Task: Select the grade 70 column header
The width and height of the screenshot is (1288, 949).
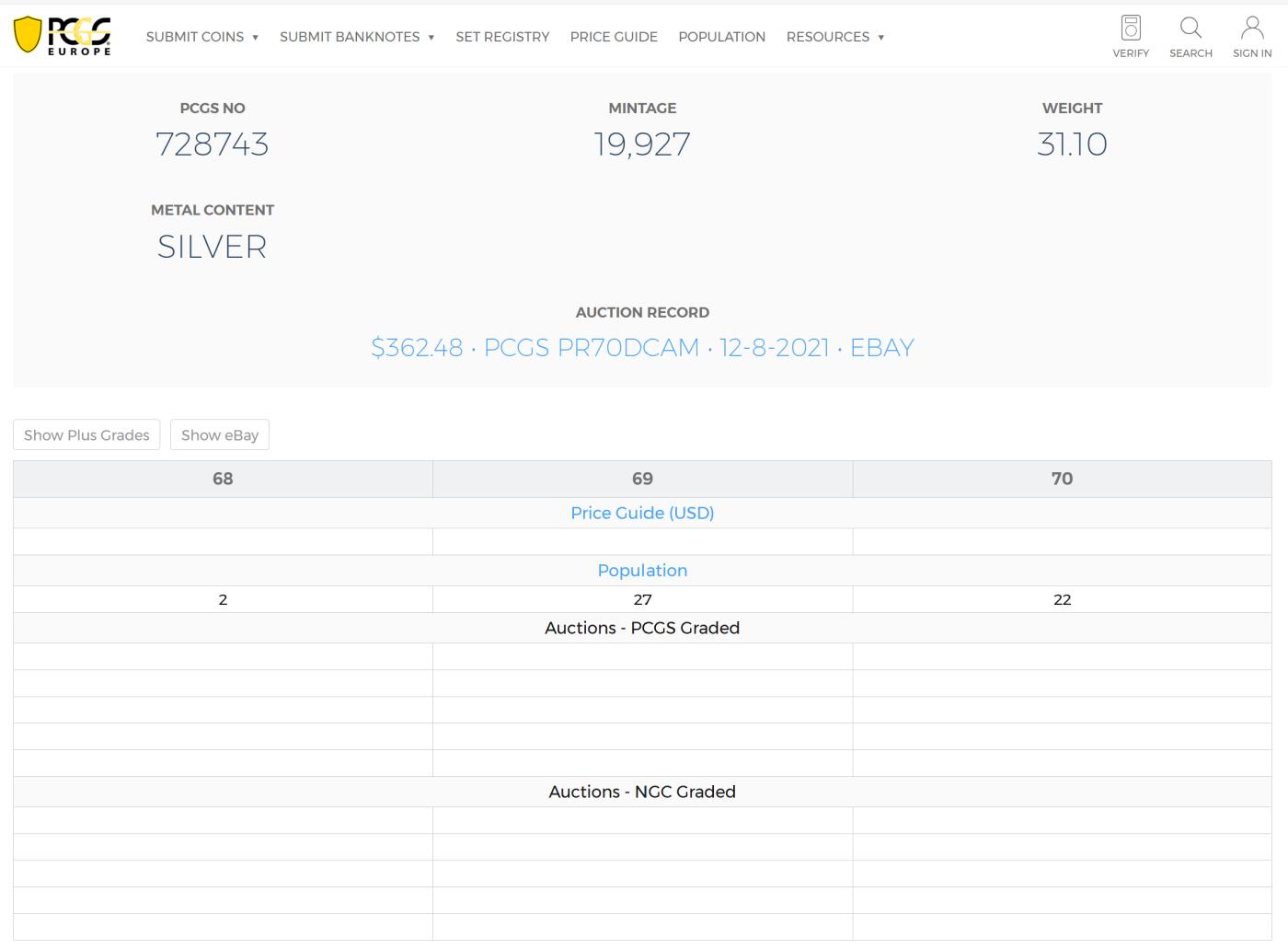Action: (1062, 480)
